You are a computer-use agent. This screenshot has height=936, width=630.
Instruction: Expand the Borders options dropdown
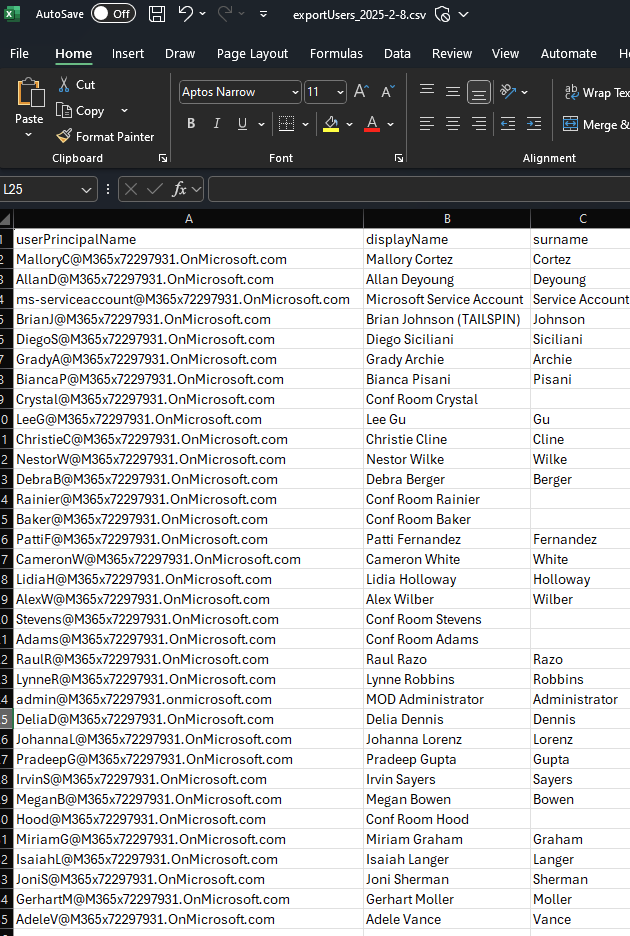coord(305,124)
